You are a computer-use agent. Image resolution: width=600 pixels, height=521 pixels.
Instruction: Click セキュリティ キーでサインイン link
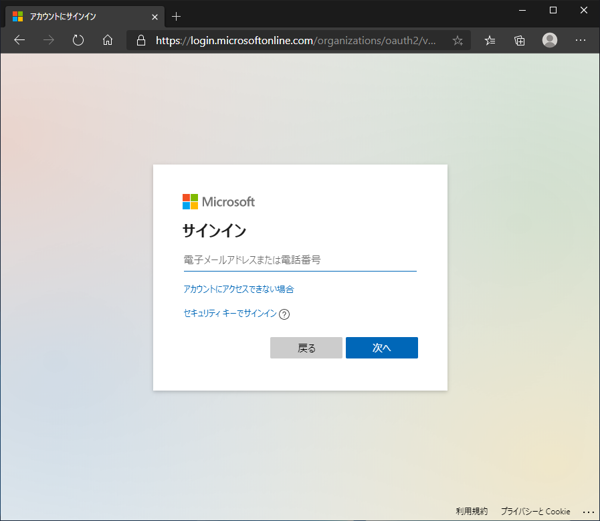coord(230,313)
